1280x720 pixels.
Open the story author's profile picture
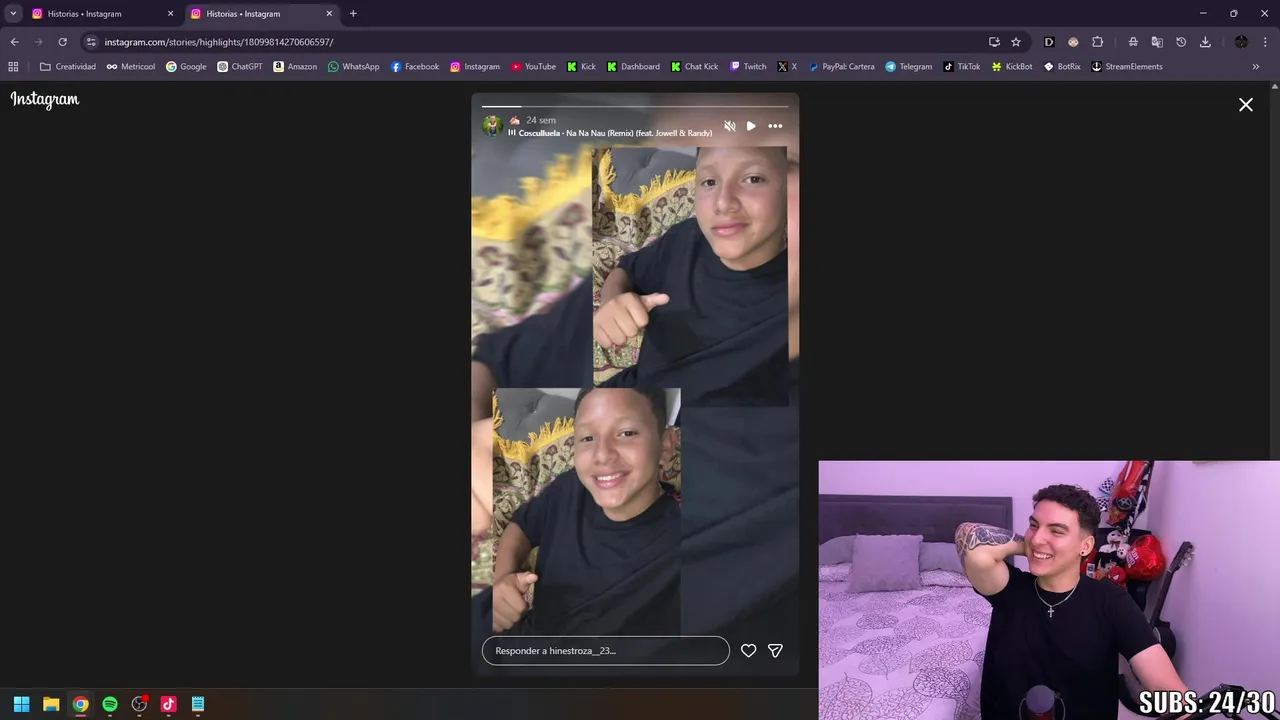(x=492, y=125)
